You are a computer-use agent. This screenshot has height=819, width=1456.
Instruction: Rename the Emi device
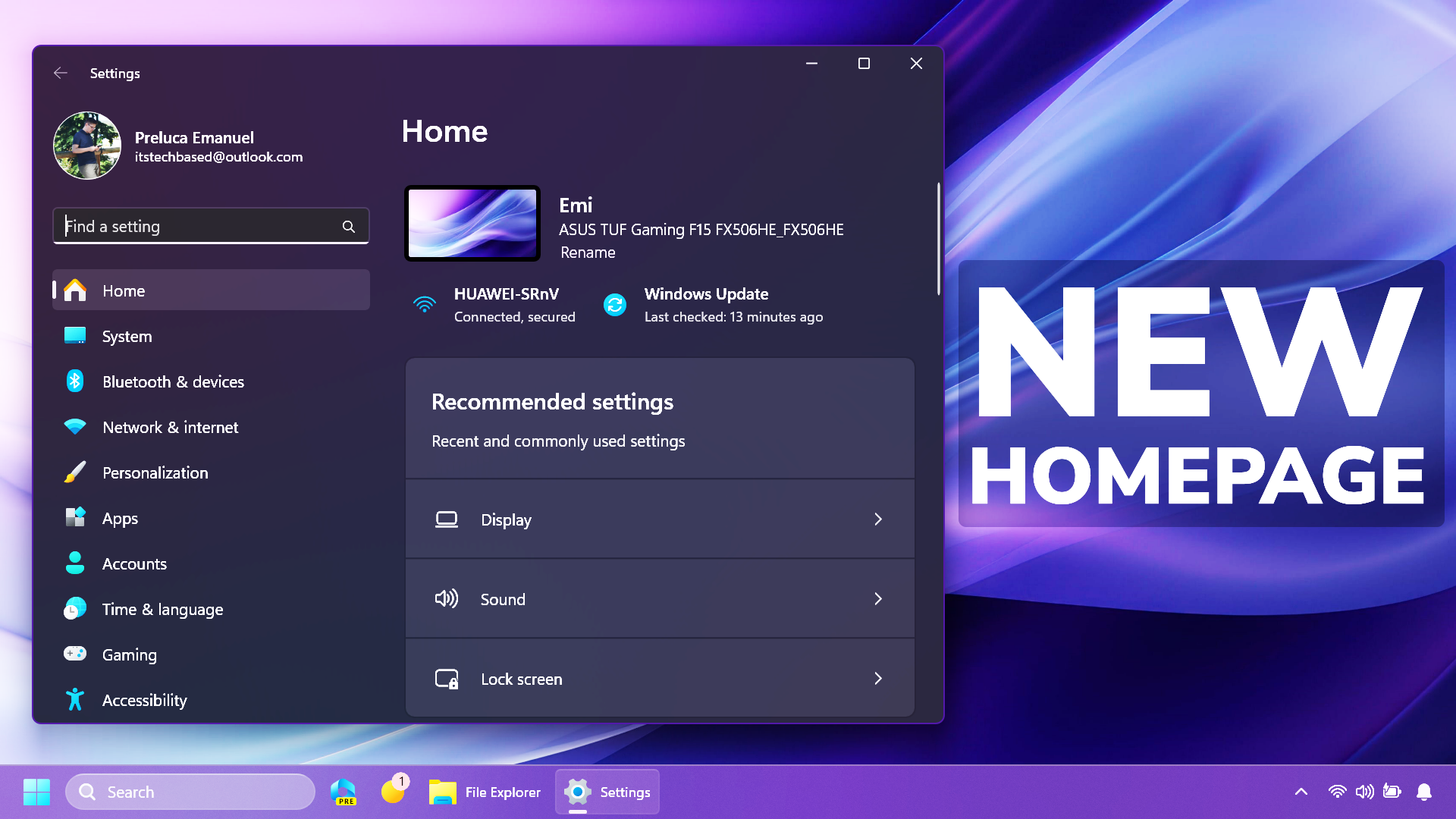tap(588, 253)
